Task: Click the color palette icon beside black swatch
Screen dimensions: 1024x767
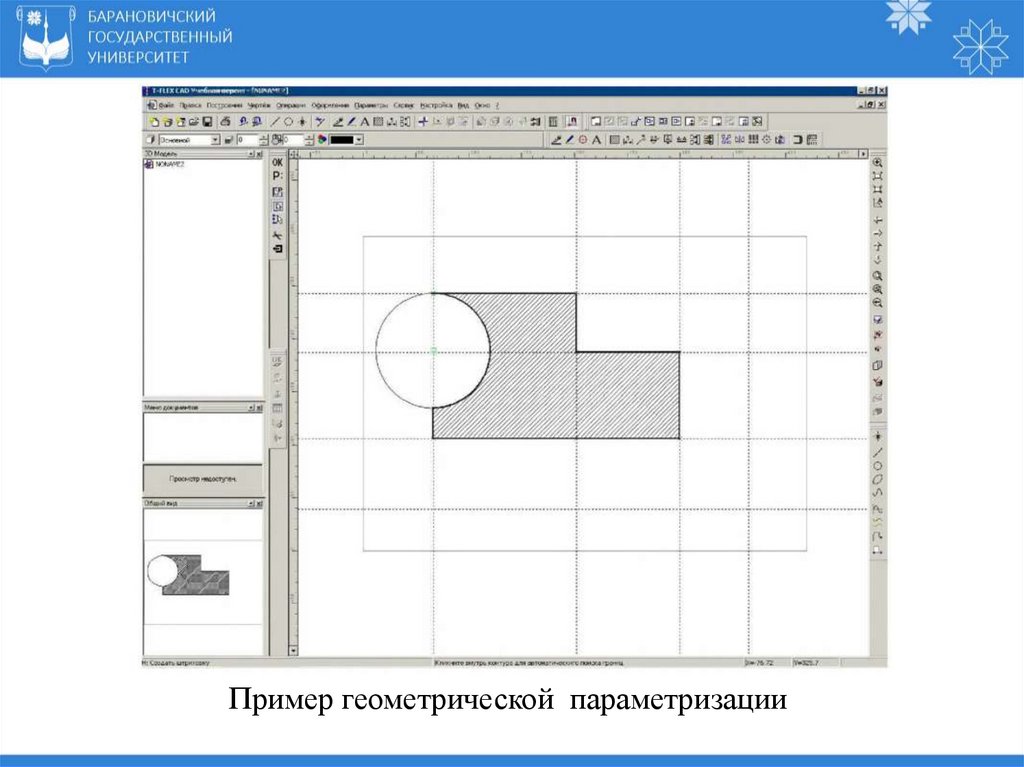Action: (x=322, y=140)
